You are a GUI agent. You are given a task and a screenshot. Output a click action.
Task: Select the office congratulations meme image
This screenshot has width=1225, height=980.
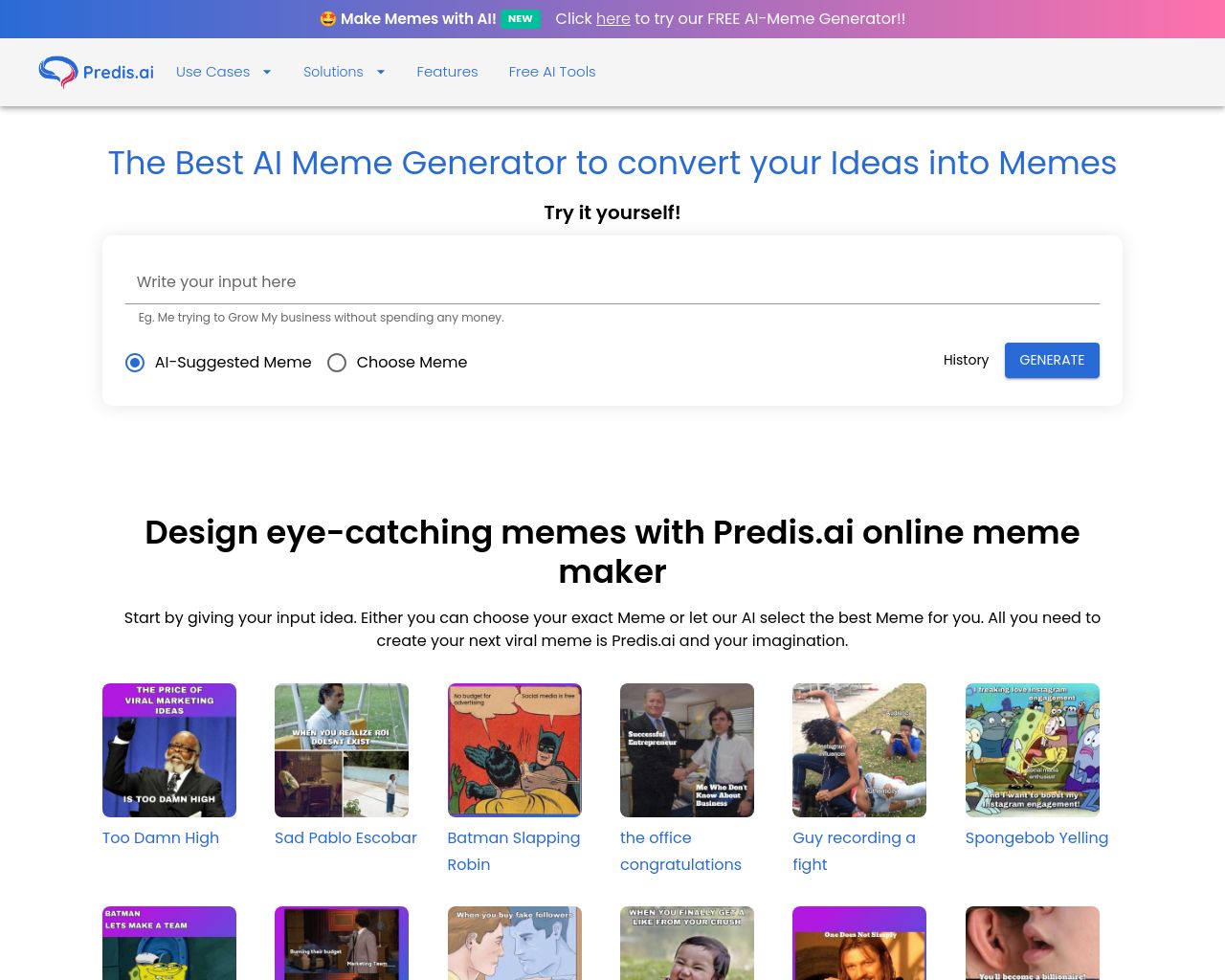pos(687,750)
